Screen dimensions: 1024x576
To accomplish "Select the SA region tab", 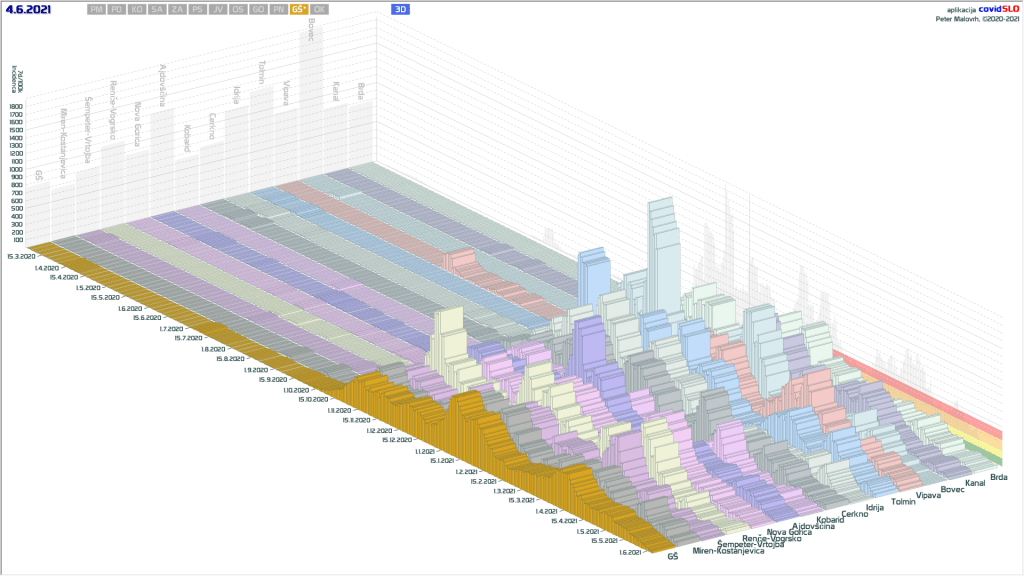I will click(157, 9).
